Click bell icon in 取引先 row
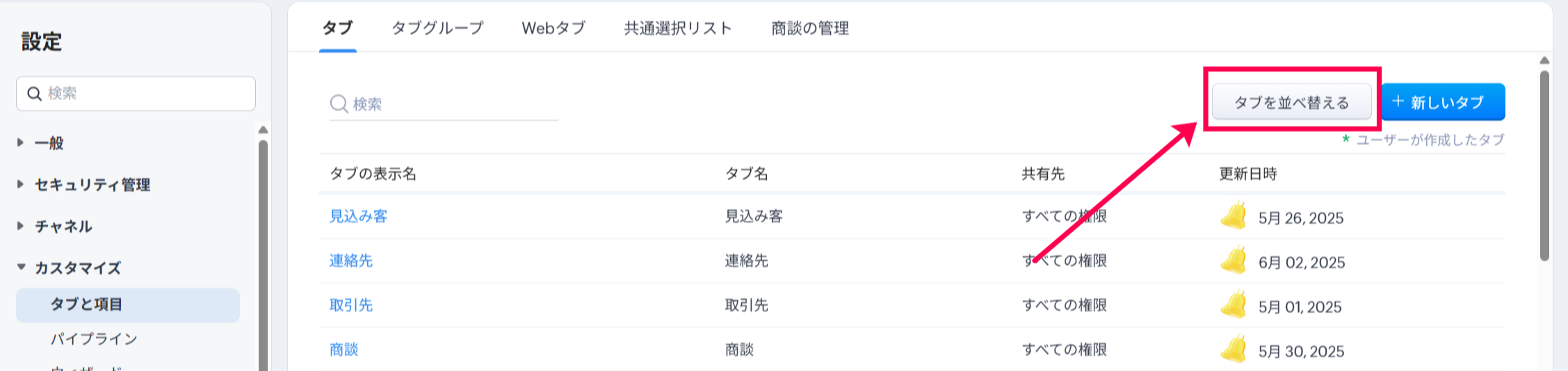 (x=1234, y=306)
